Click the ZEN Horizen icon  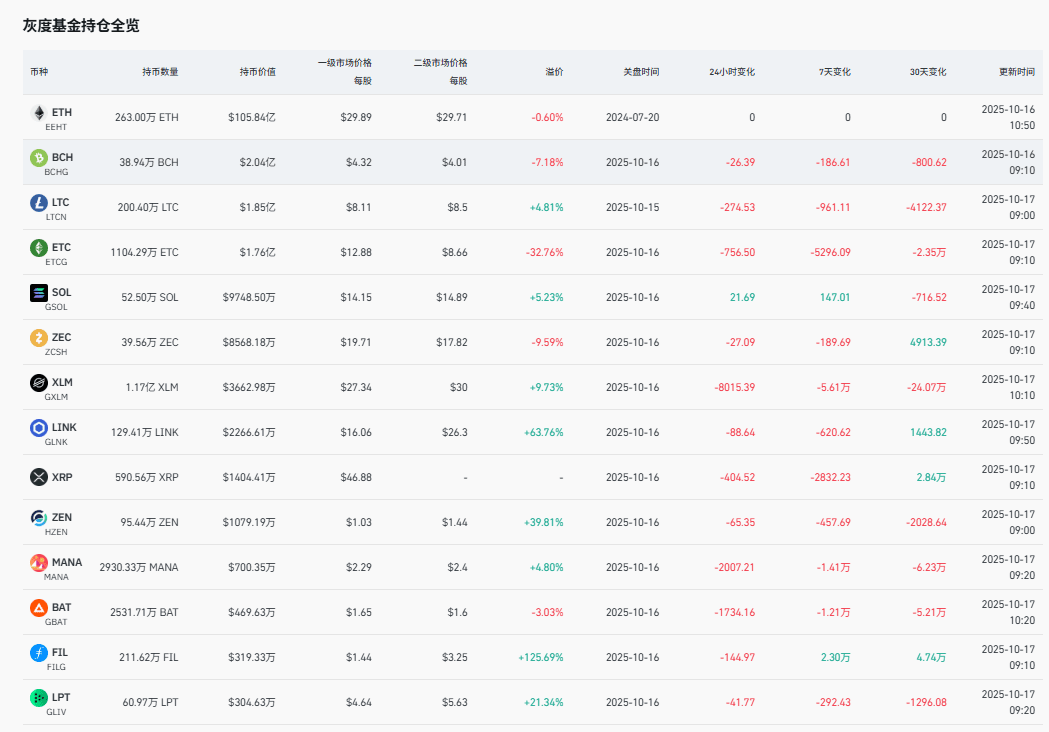pos(39,518)
